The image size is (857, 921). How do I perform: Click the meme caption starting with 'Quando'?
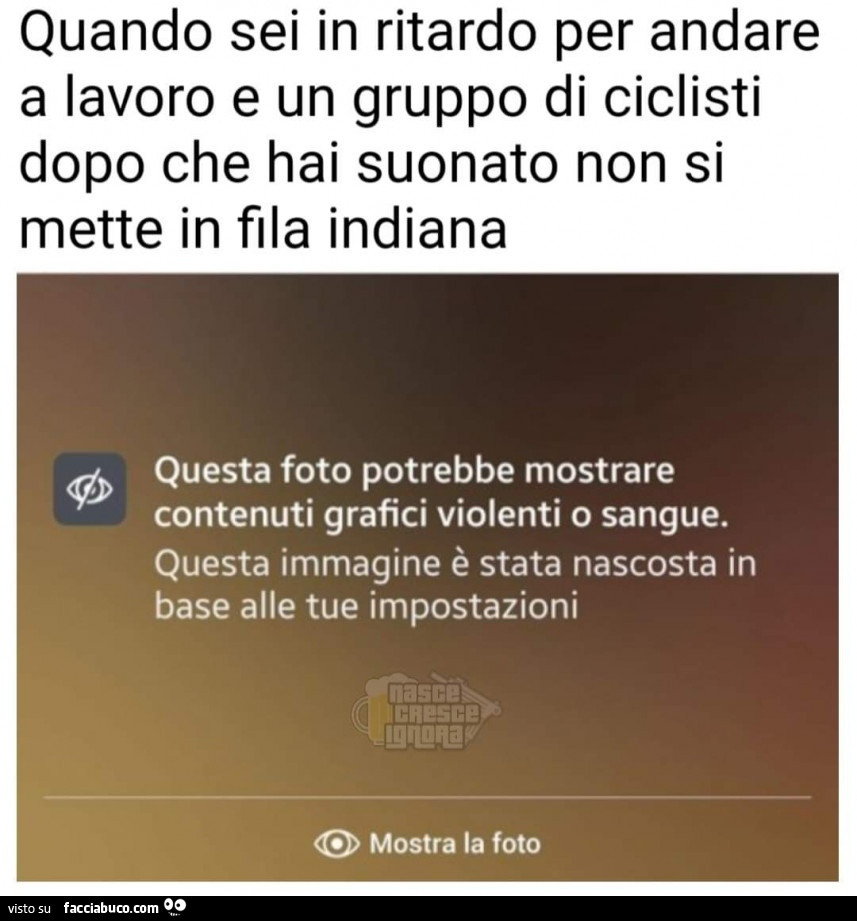coord(419,131)
